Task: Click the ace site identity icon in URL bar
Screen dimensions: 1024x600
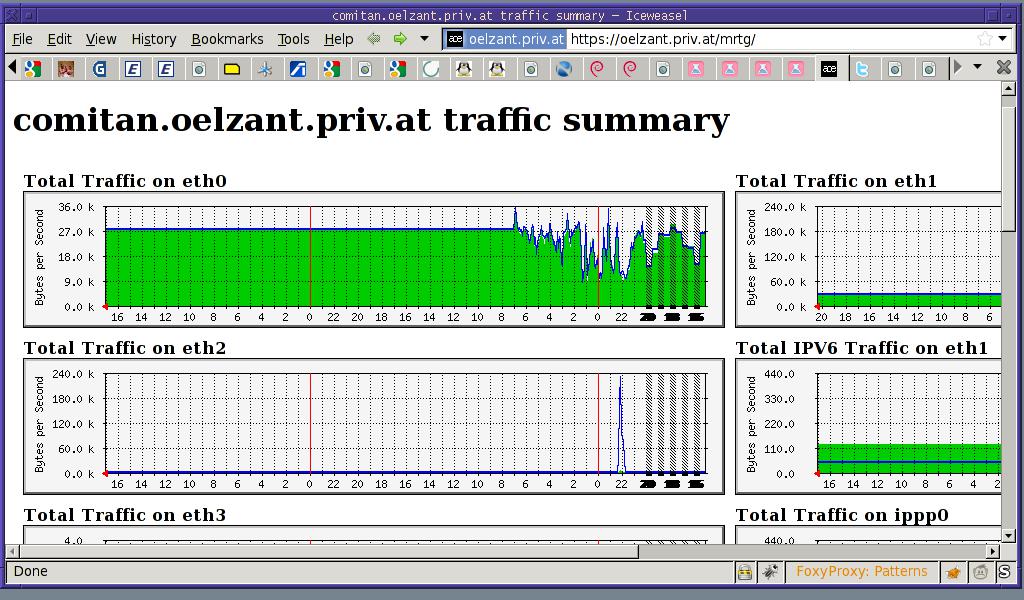Action: point(455,39)
